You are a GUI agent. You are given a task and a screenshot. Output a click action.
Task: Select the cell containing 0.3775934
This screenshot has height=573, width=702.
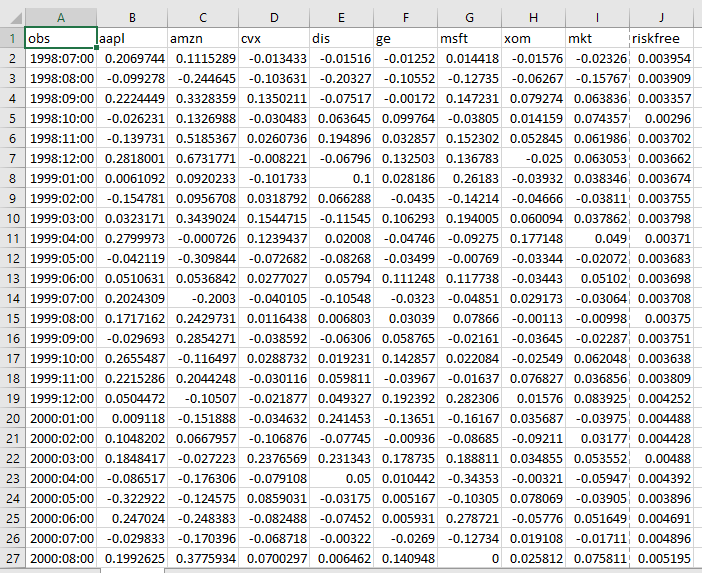click(x=203, y=559)
